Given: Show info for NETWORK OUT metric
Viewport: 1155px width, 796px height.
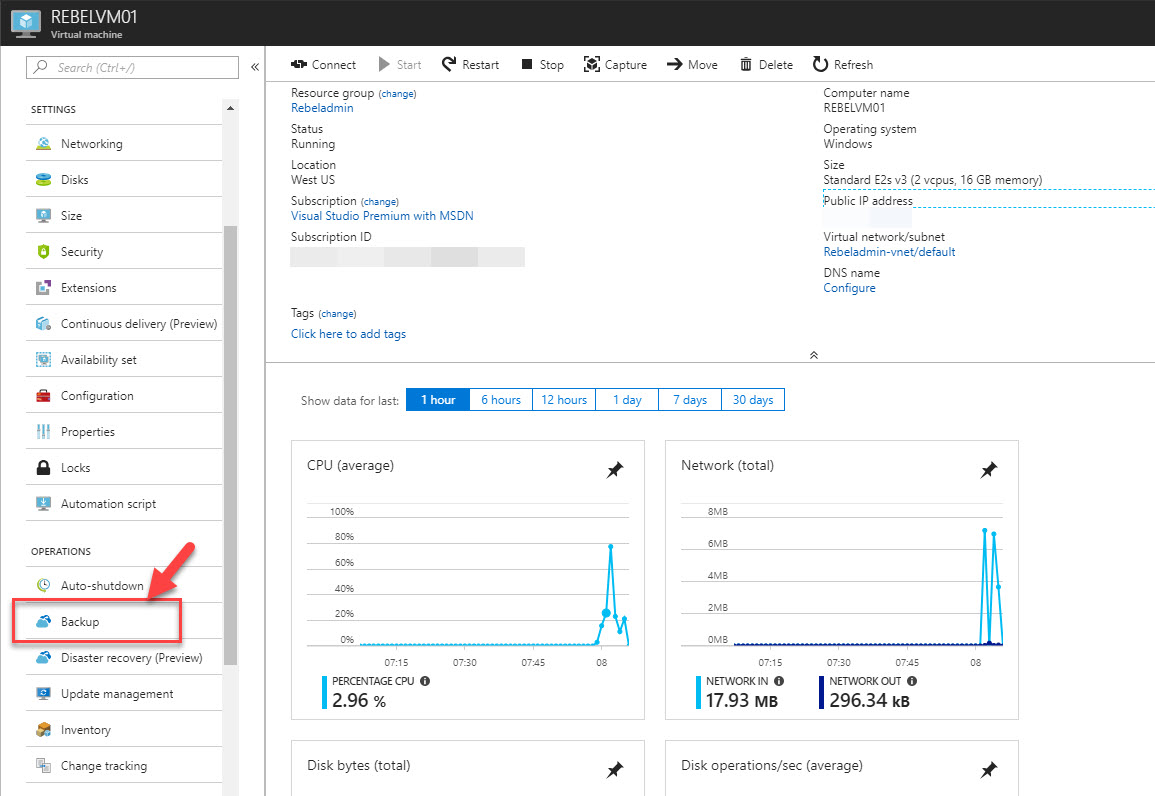Looking at the screenshot, I should (912, 681).
